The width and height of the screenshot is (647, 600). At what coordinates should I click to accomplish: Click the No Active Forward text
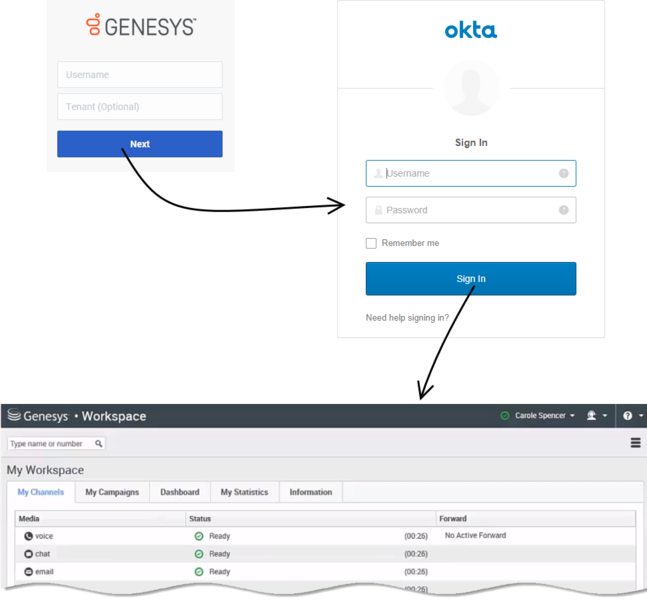coord(475,535)
